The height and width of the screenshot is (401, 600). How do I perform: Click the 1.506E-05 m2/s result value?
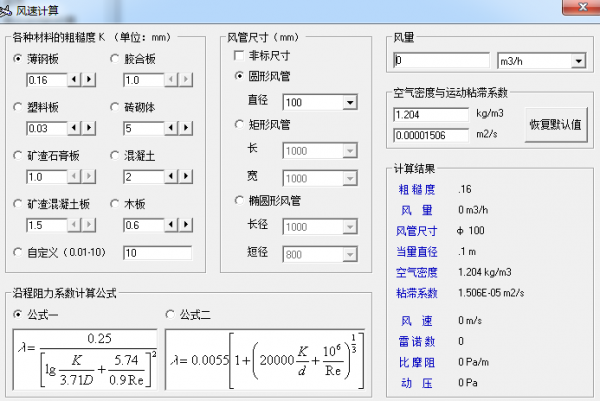pyautogui.click(x=491, y=293)
